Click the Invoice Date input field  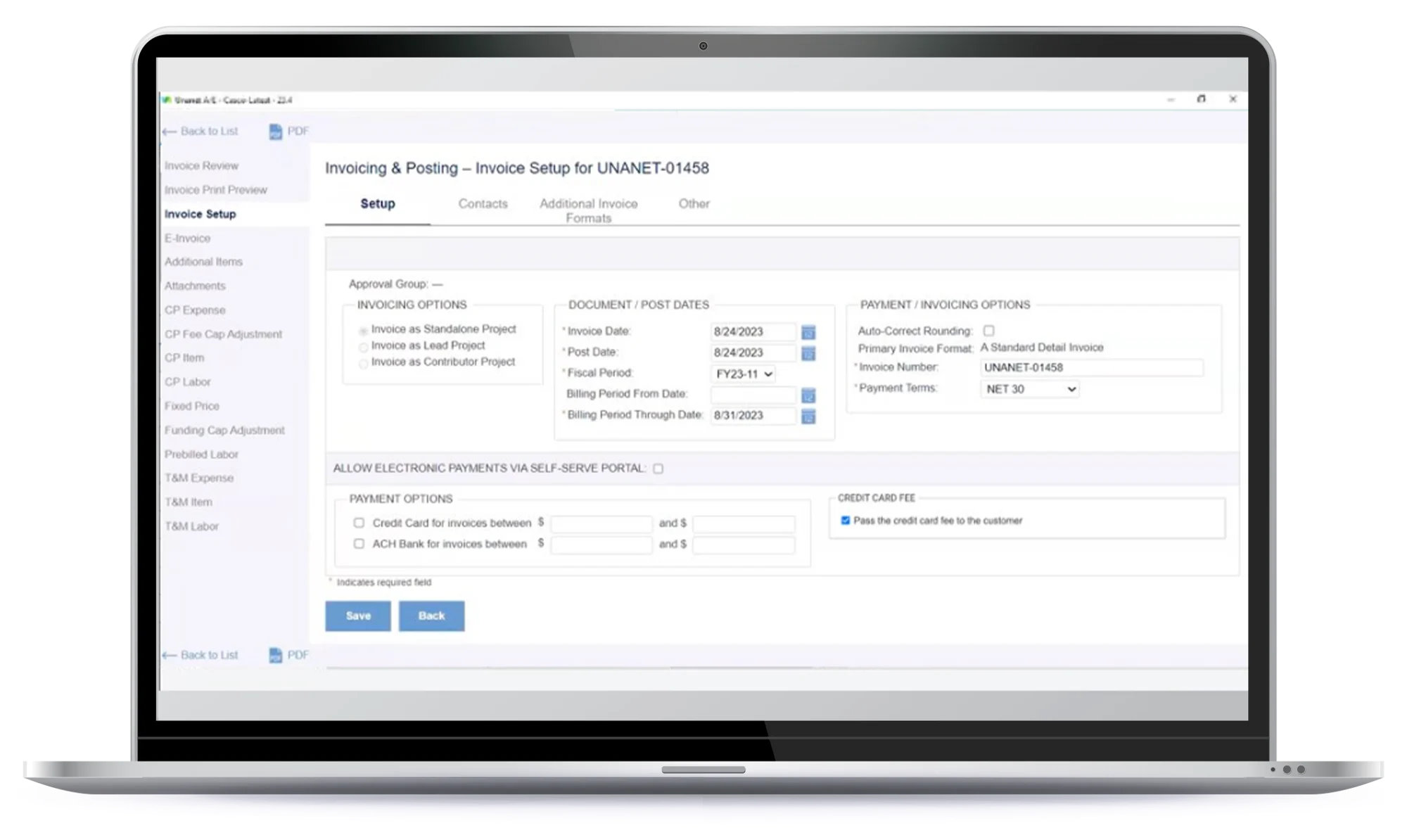[x=753, y=332]
